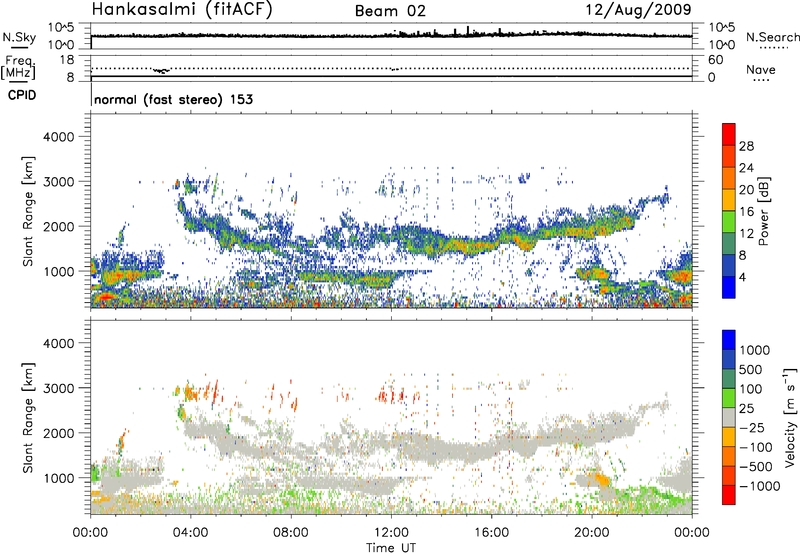Click the "08:00" time axis tick

coord(291,533)
